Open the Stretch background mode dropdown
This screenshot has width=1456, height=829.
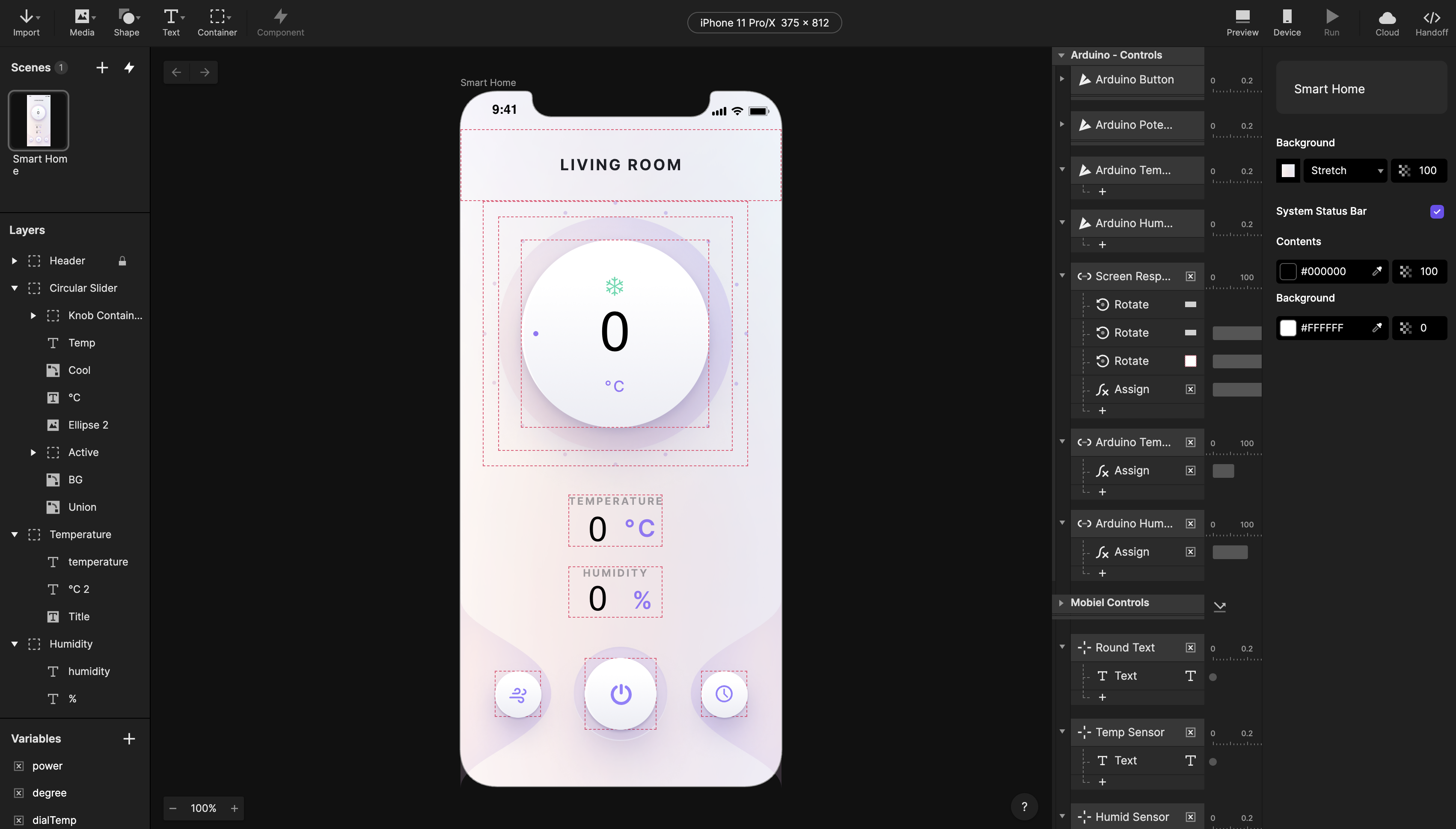coord(1346,170)
